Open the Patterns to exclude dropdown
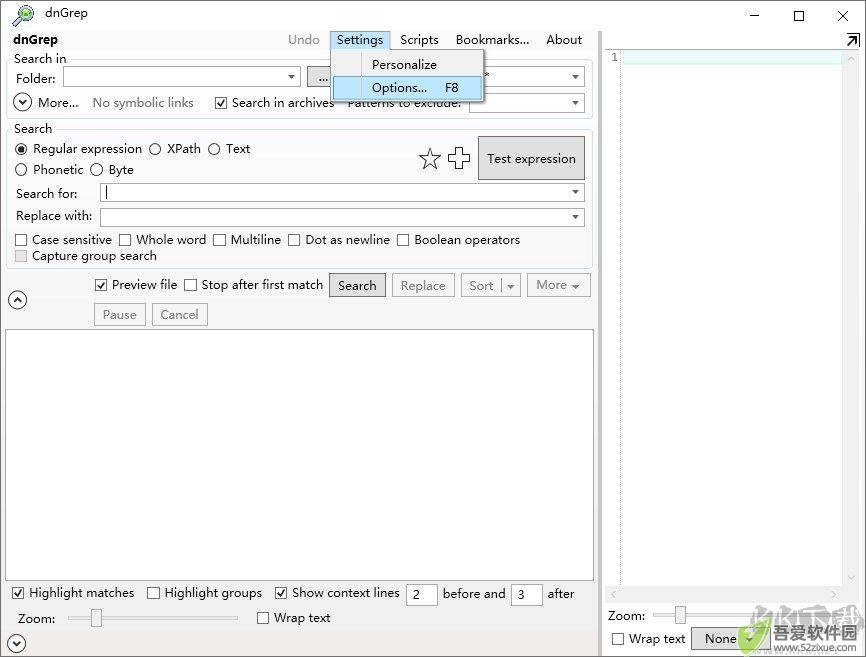 (x=575, y=103)
